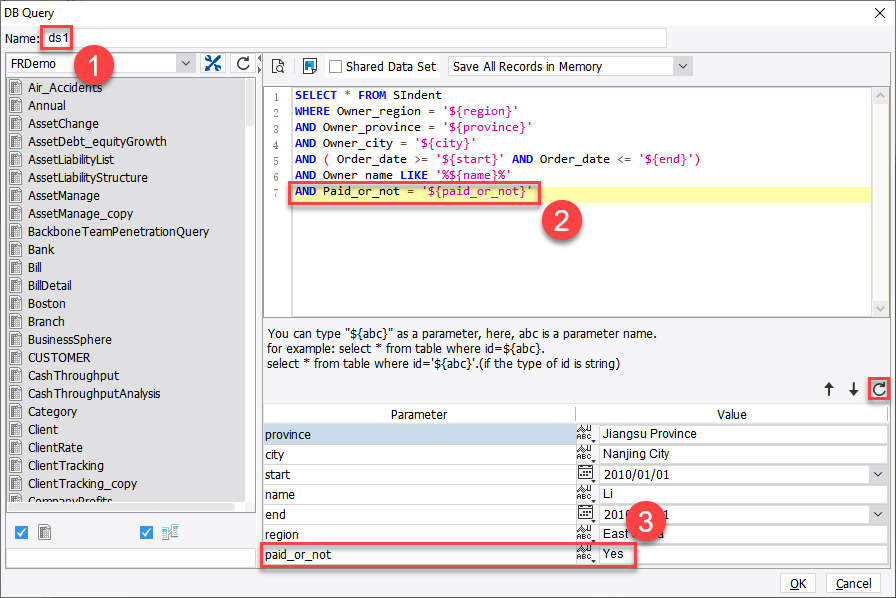
Task: Refresh the FRDemo table list
Action: tap(243, 63)
